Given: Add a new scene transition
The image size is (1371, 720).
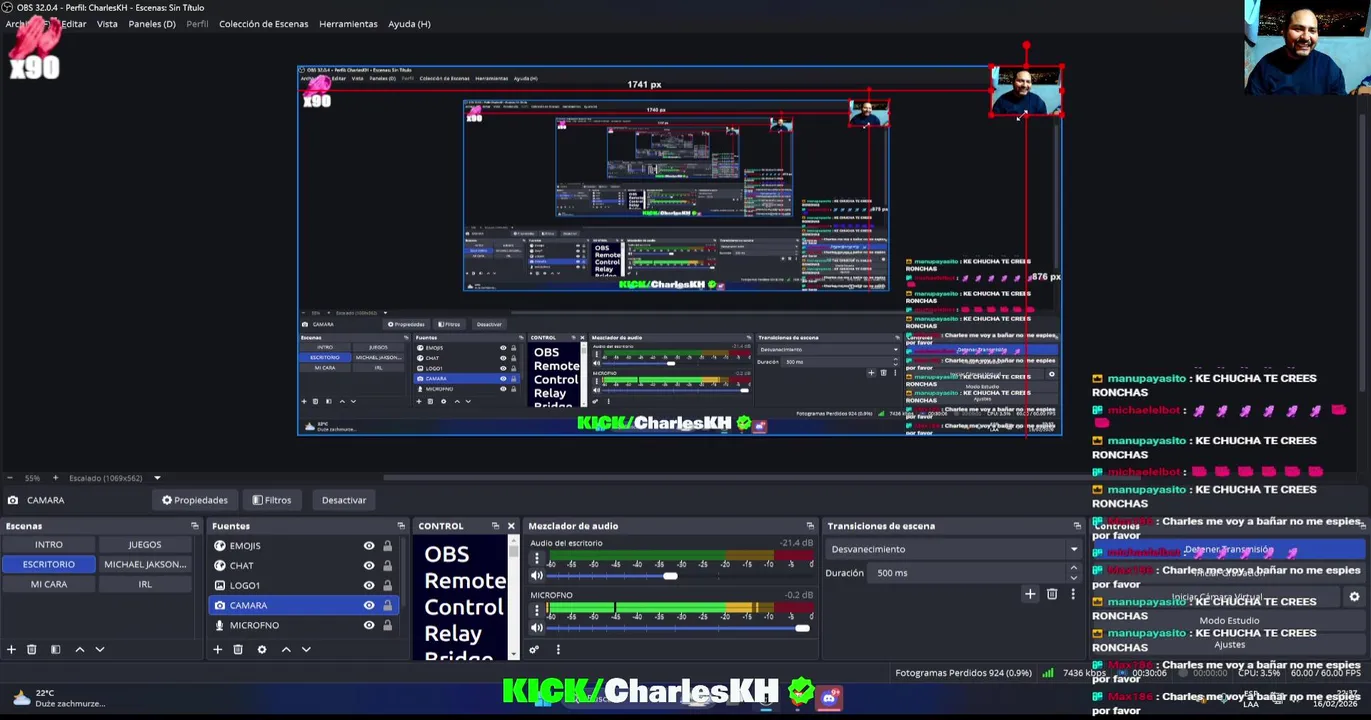Looking at the screenshot, I should (x=1030, y=594).
